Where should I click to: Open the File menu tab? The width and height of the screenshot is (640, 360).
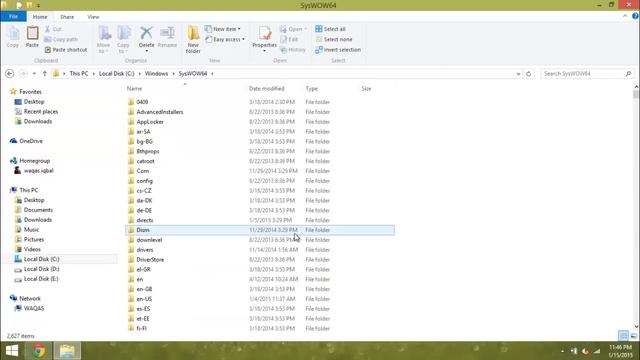(x=13, y=16)
